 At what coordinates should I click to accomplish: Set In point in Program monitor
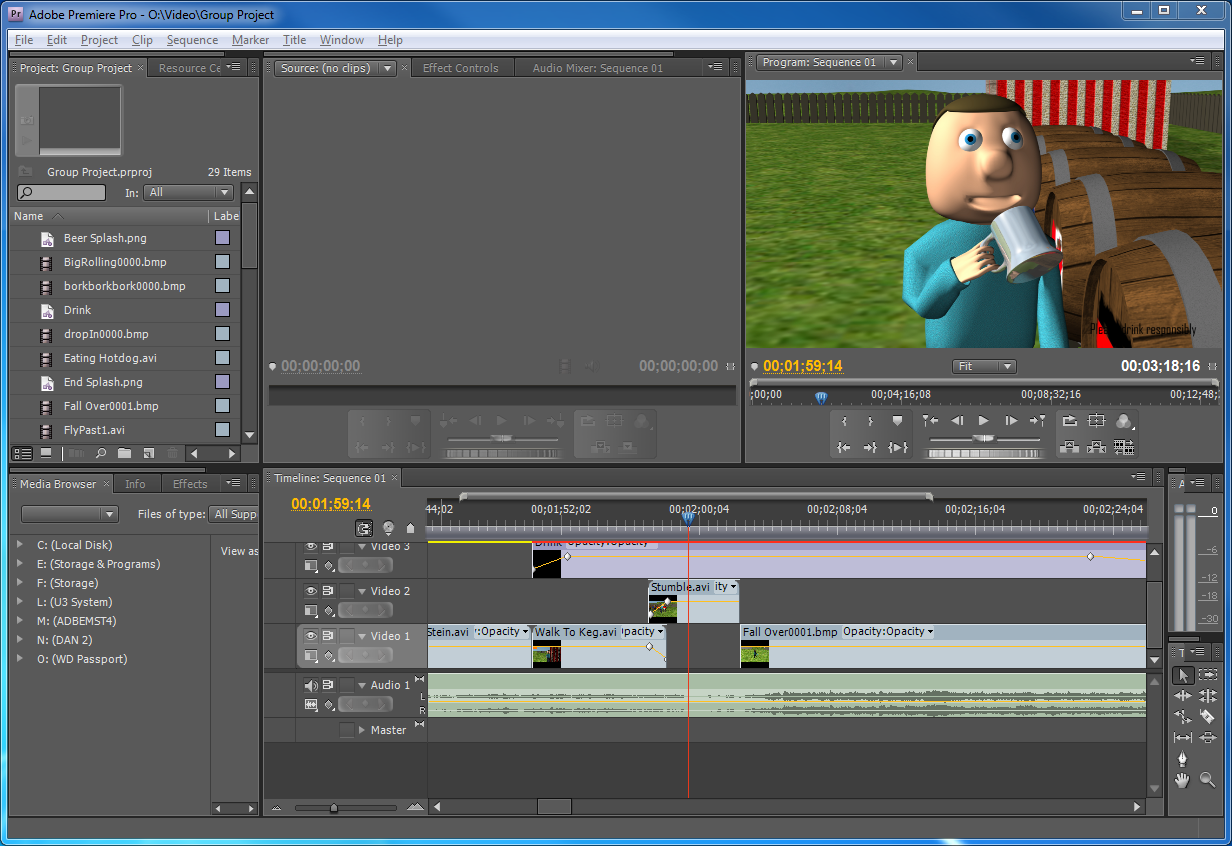tap(845, 421)
